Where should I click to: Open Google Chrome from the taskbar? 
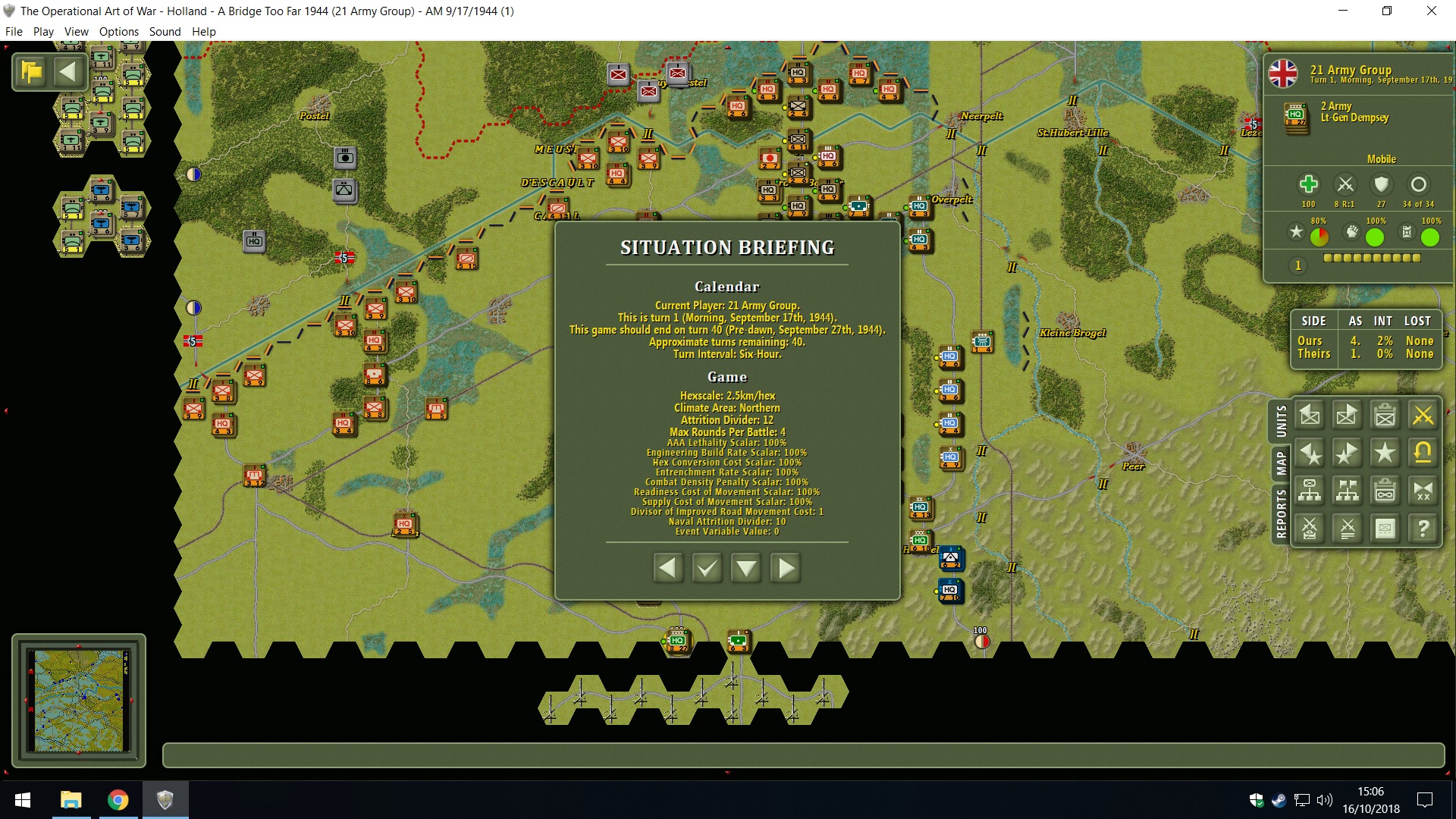[x=118, y=800]
